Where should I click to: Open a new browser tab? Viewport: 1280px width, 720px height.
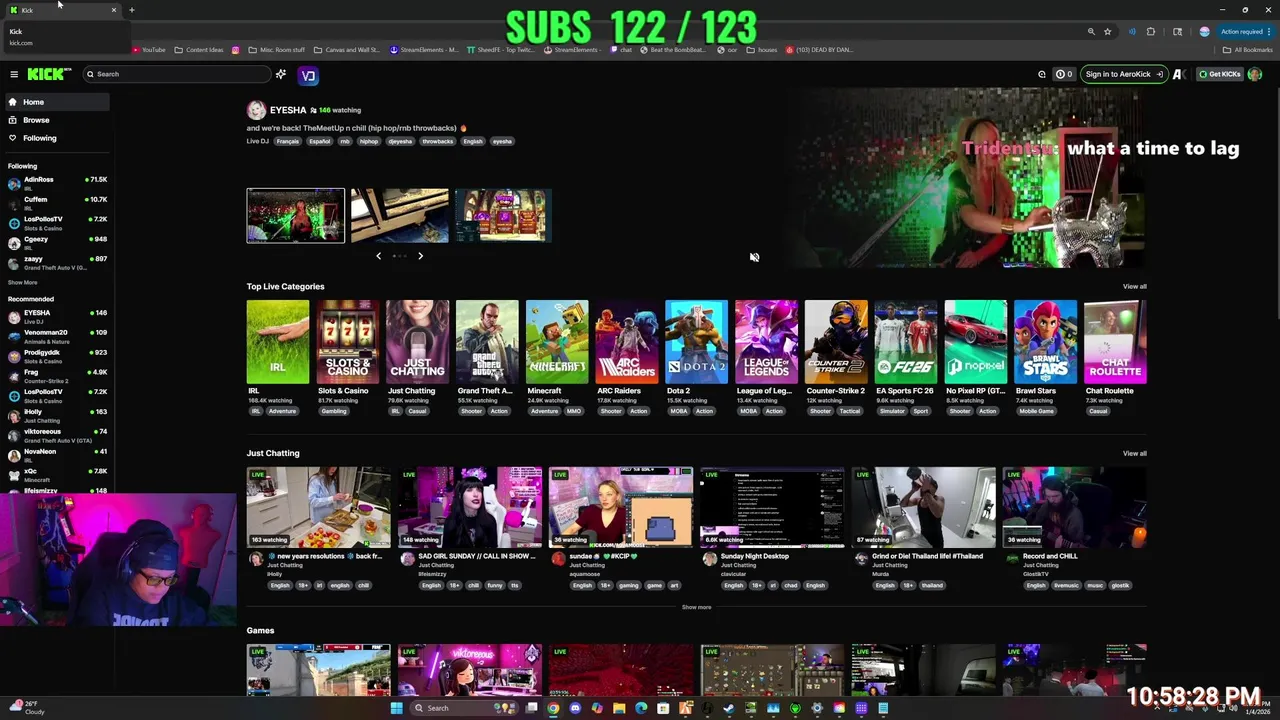point(131,10)
